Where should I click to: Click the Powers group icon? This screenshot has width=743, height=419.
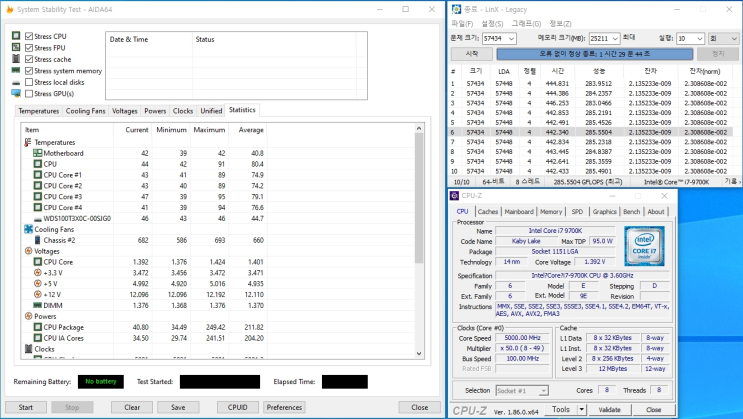pyautogui.click(x=28, y=316)
